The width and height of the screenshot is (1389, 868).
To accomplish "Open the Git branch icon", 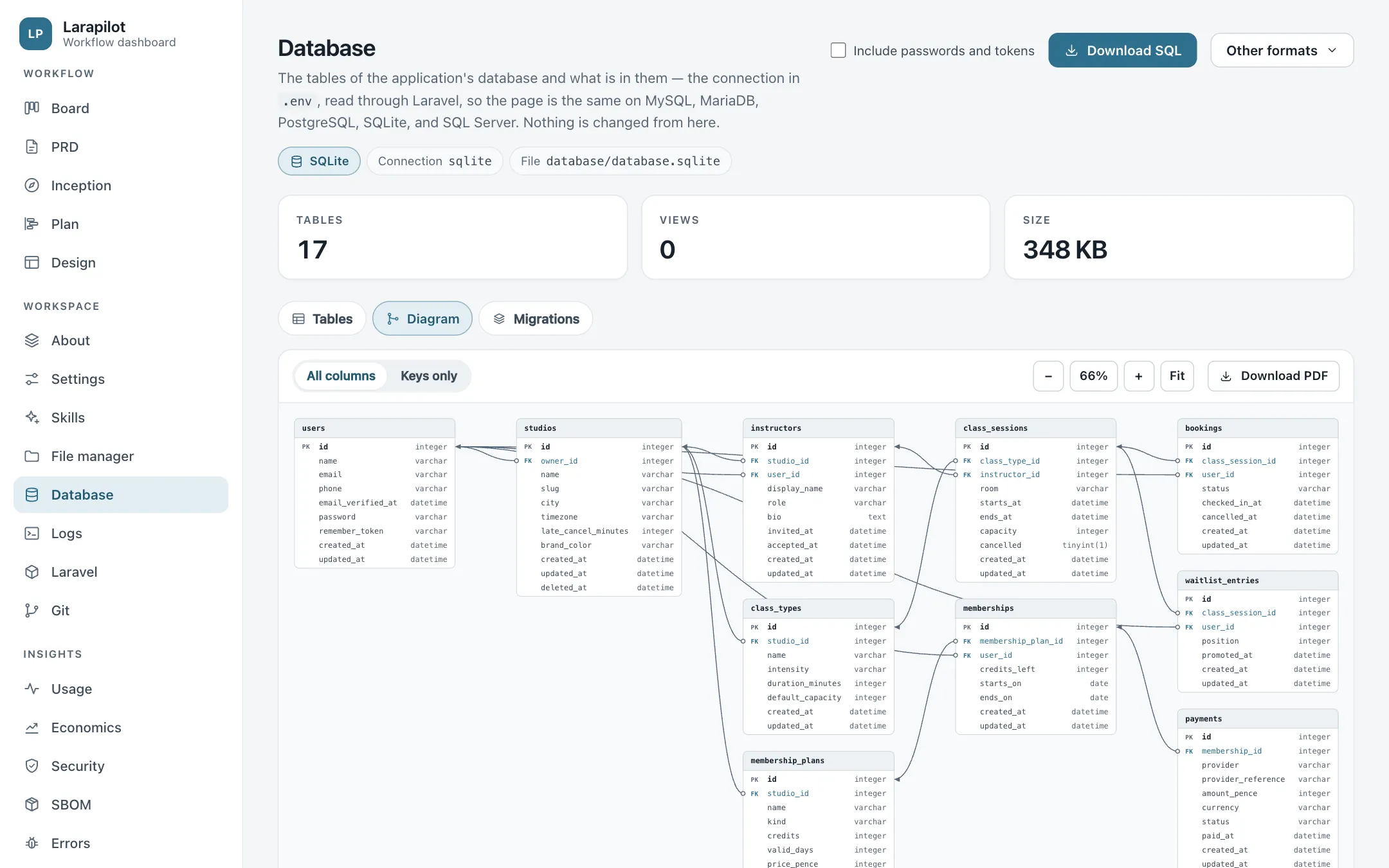I will coord(32,610).
